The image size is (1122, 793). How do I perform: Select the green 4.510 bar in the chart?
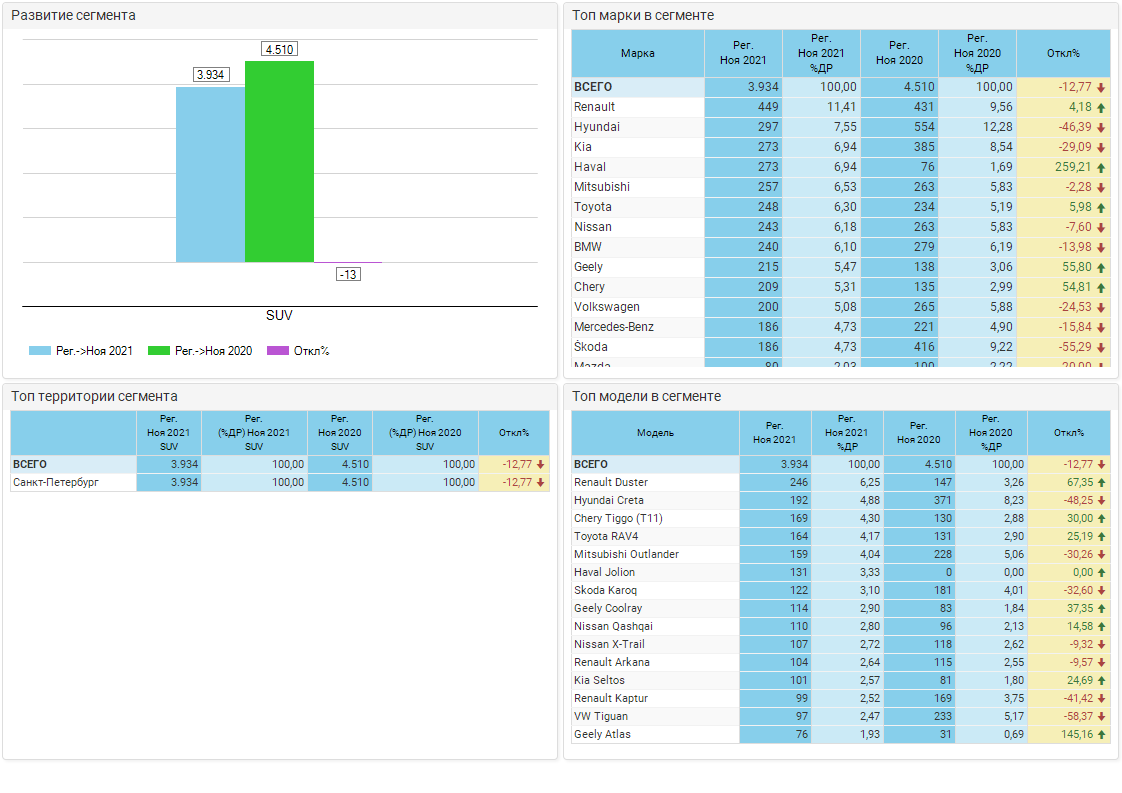pos(279,161)
